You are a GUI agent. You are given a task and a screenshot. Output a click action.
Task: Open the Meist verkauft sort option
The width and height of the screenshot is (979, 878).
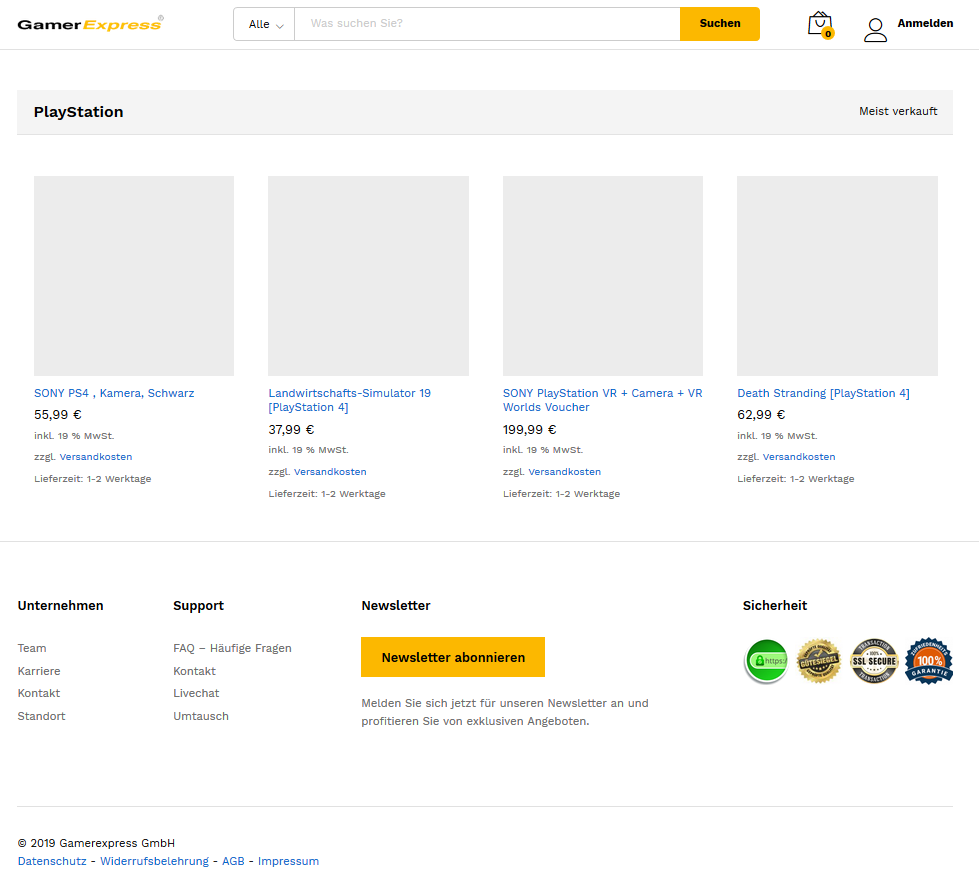coord(898,111)
